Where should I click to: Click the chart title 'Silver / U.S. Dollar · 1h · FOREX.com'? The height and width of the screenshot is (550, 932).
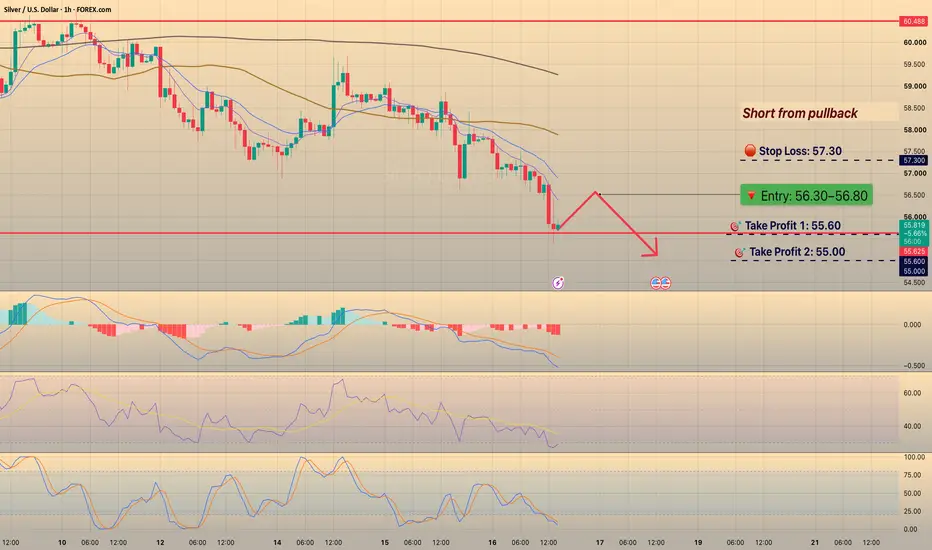tap(58, 10)
